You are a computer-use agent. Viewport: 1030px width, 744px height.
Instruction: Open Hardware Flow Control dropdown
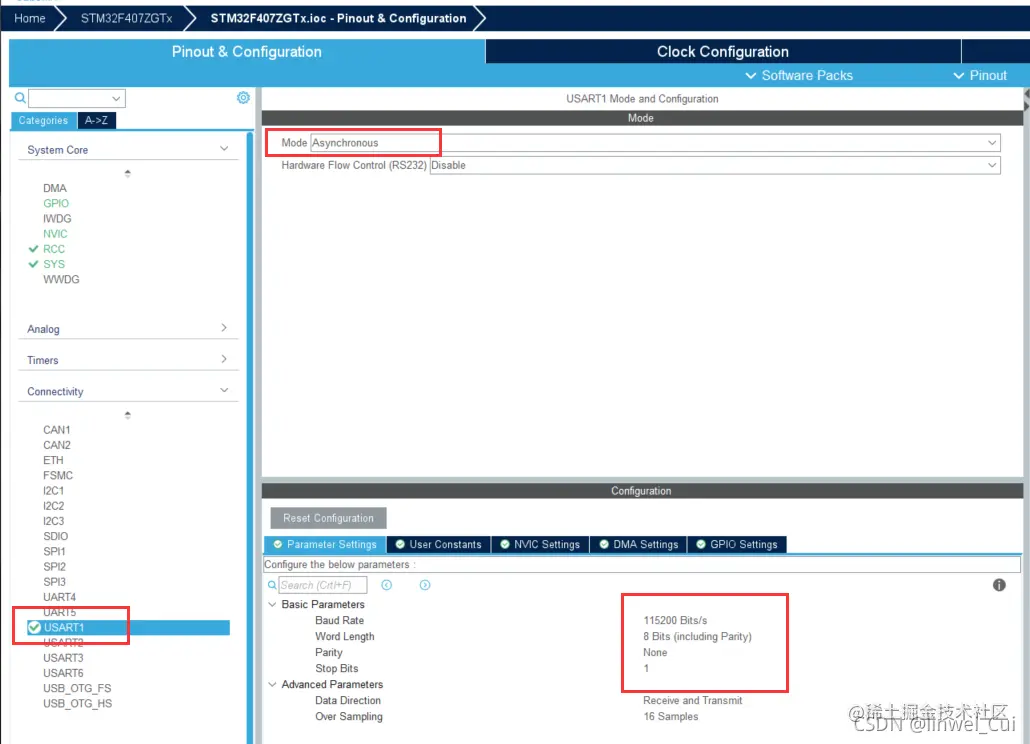[x=715, y=165]
